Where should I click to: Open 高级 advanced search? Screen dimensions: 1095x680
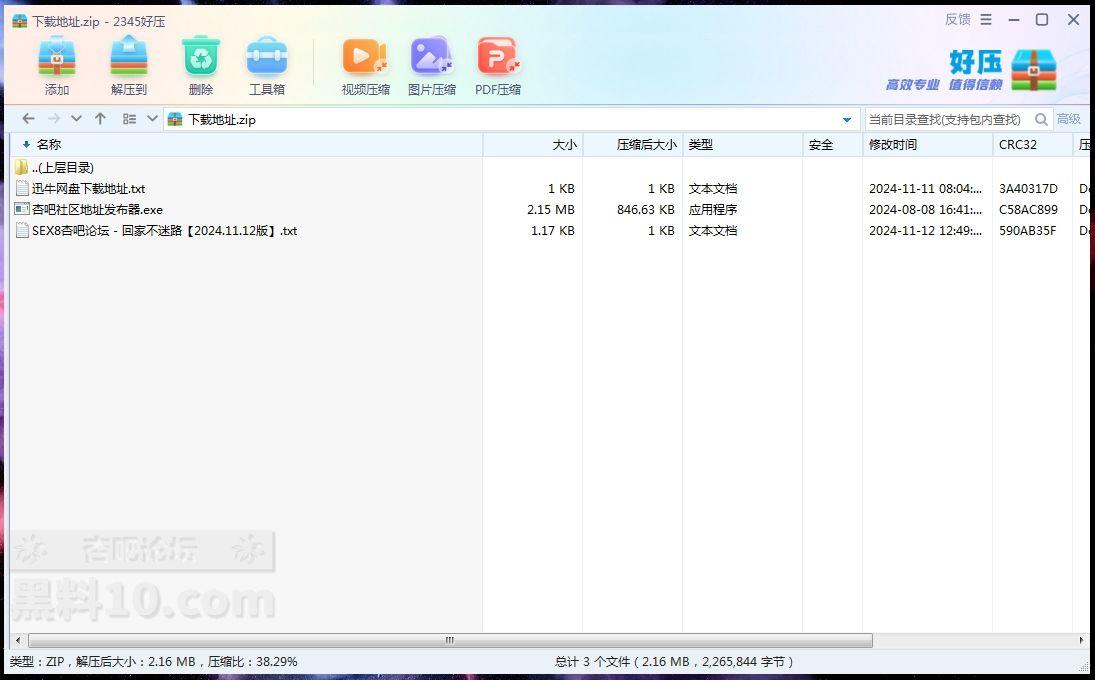coord(1068,119)
